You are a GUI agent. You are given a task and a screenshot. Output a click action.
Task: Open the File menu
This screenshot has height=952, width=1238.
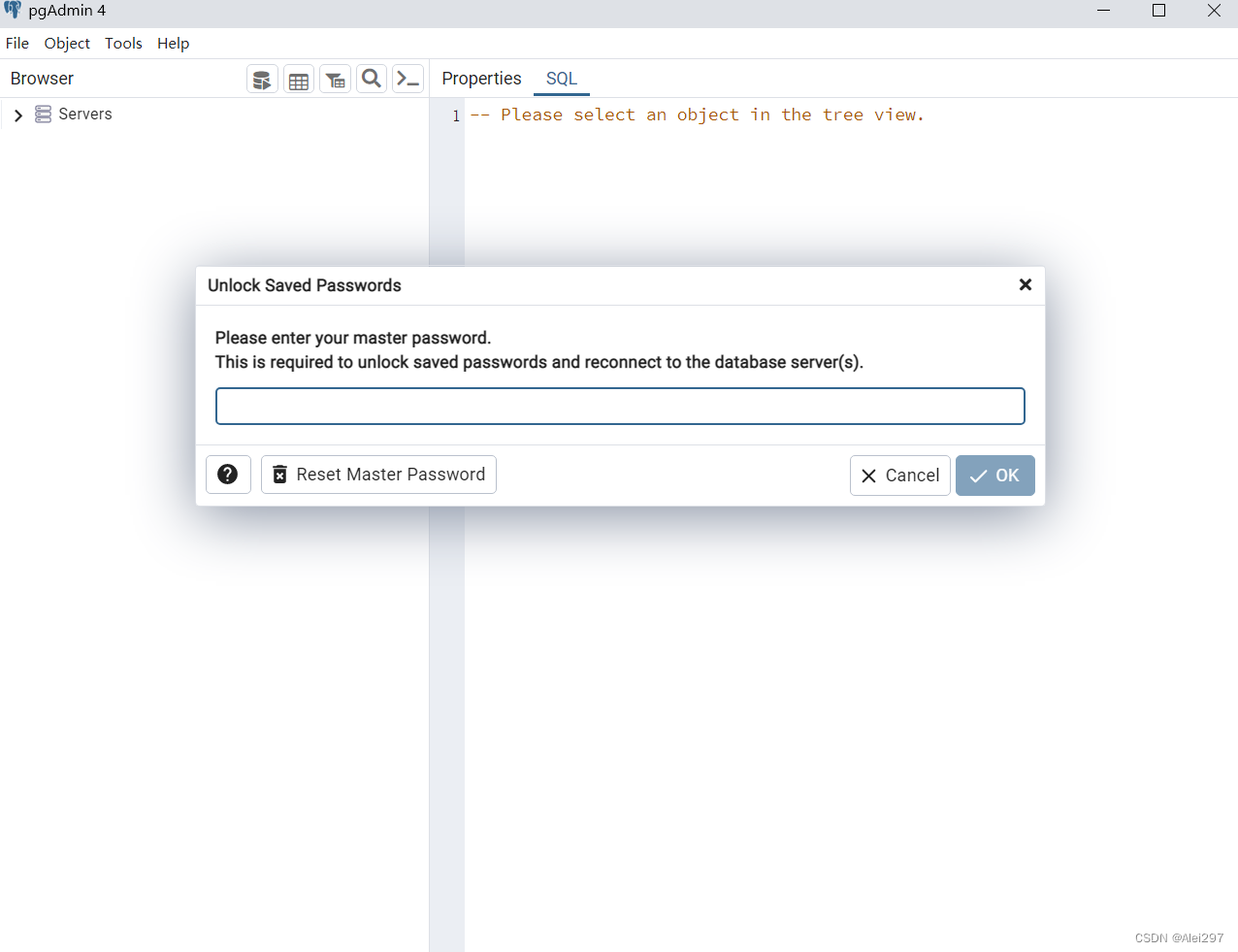[17, 44]
